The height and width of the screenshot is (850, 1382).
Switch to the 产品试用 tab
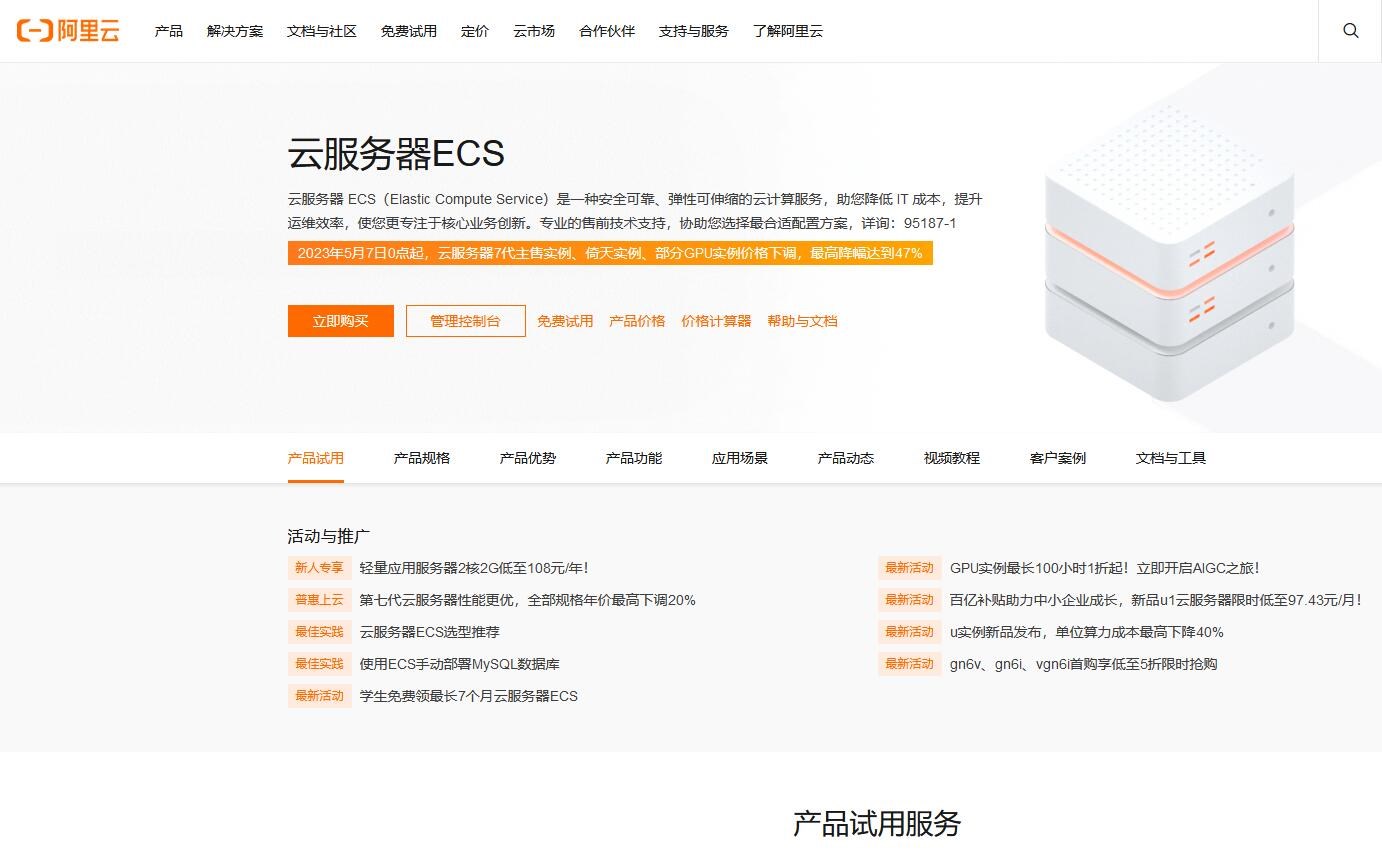[316, 458]
